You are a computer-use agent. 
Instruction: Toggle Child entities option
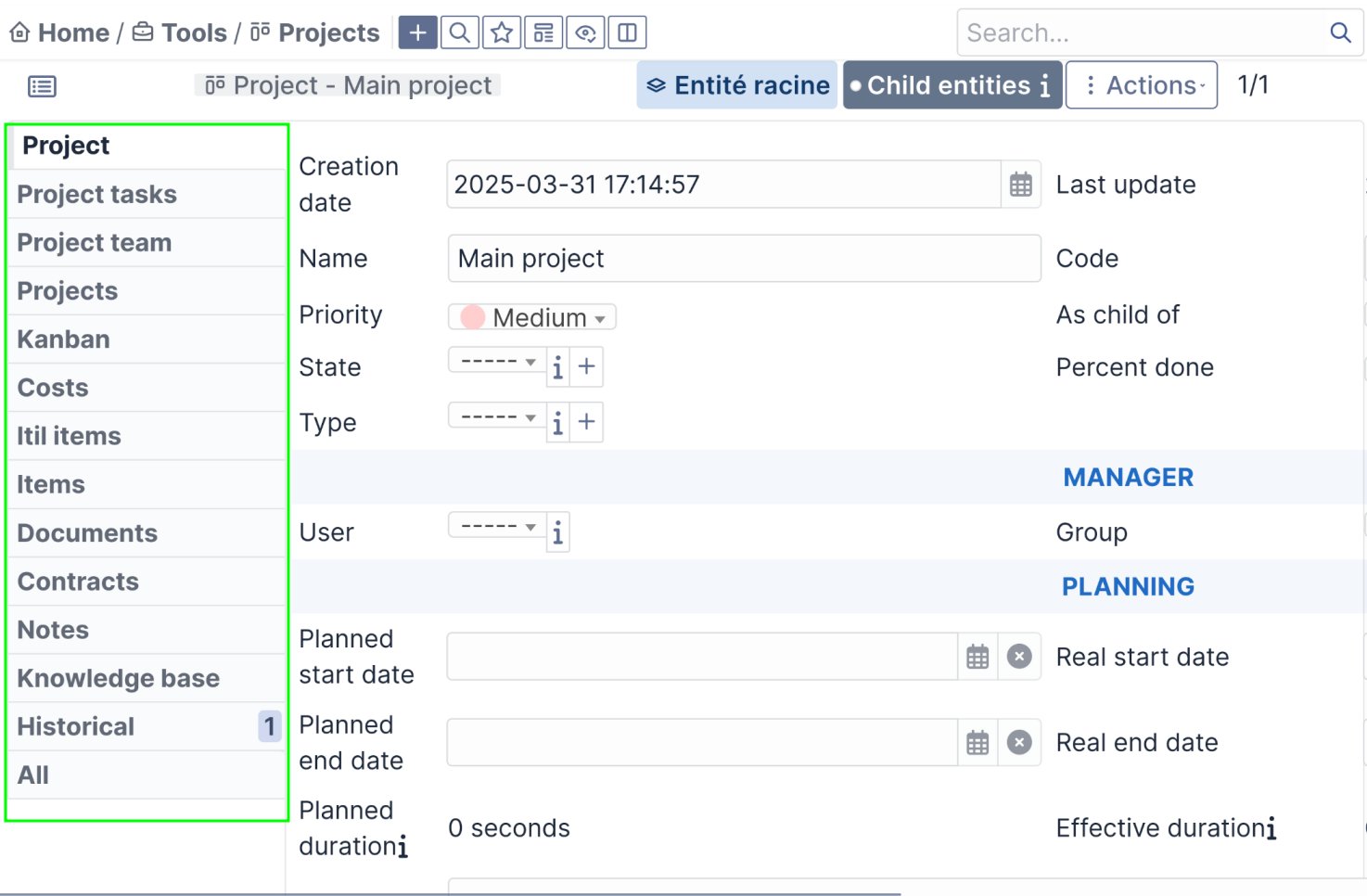951,85
